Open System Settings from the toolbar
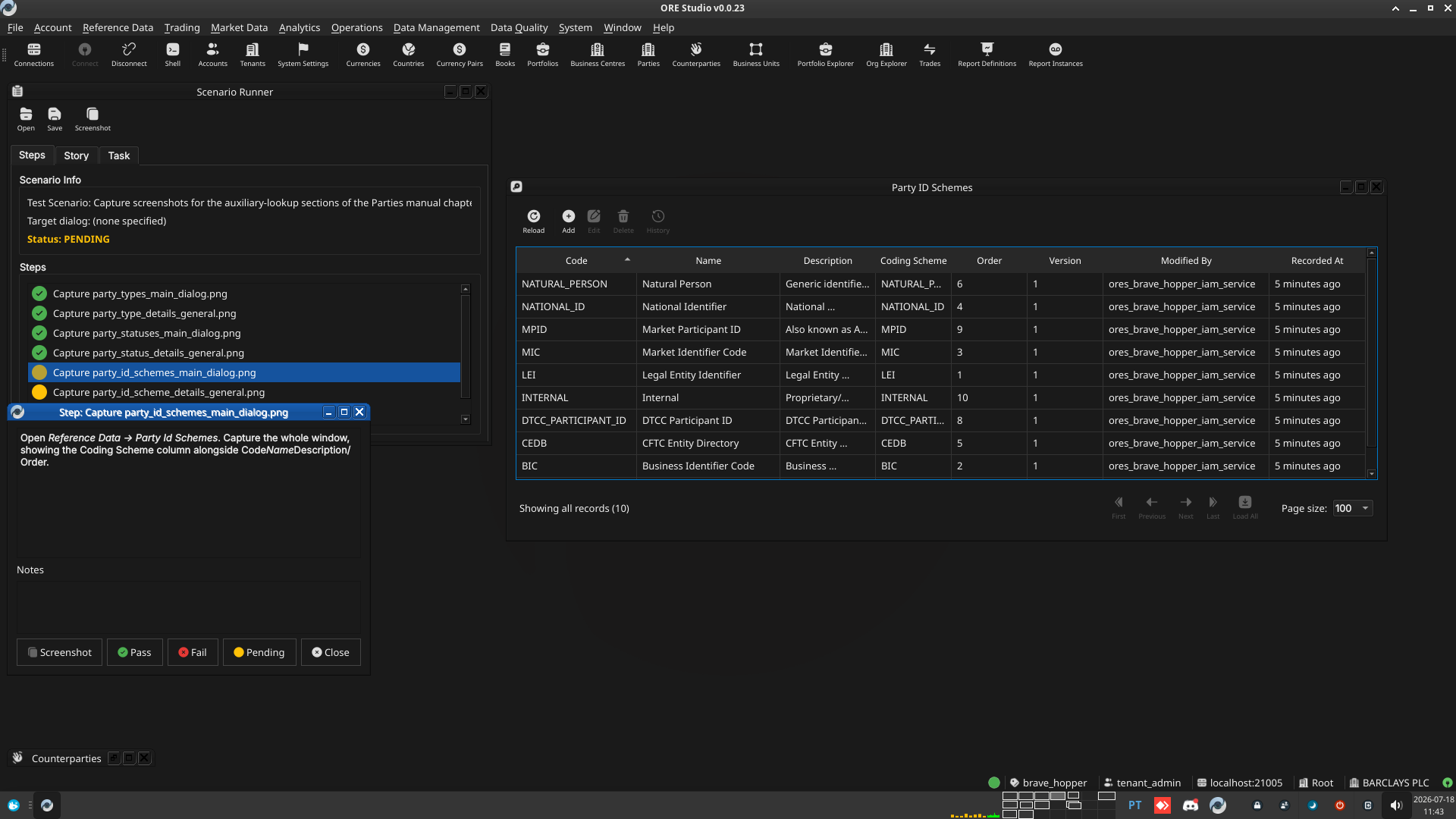This screenshot has width=1456, height=819. [303, 55]
